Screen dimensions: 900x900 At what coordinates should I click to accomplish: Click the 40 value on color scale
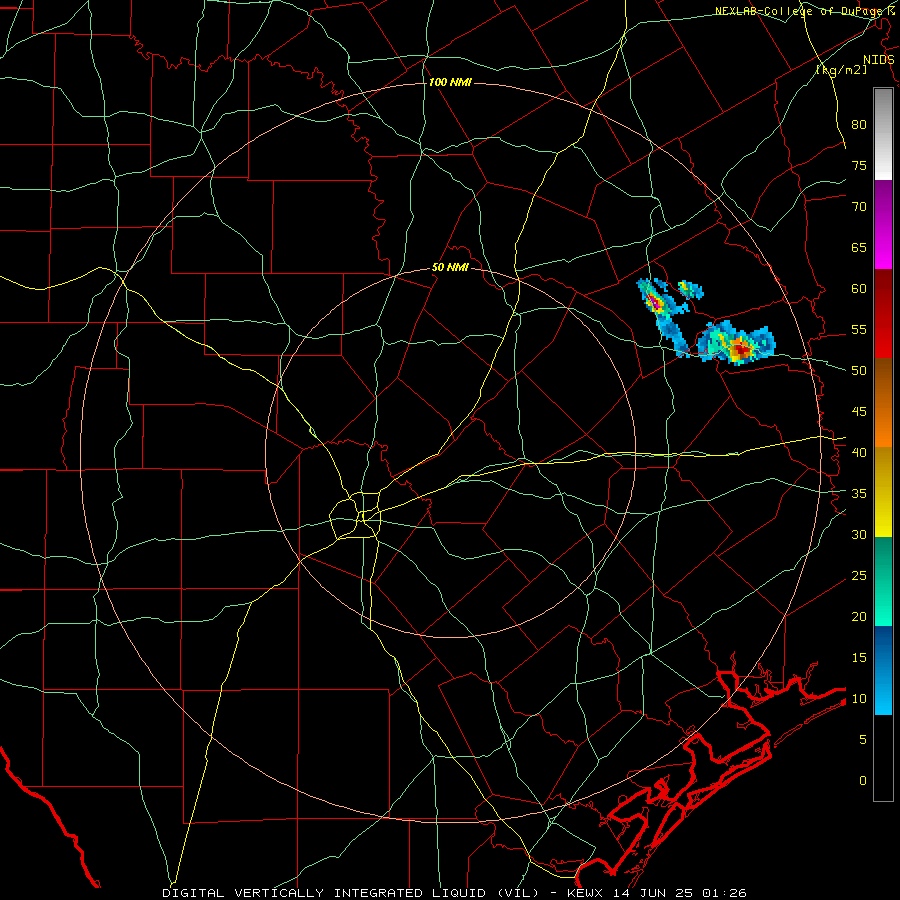pyautogui.click(x=859, y=452)
